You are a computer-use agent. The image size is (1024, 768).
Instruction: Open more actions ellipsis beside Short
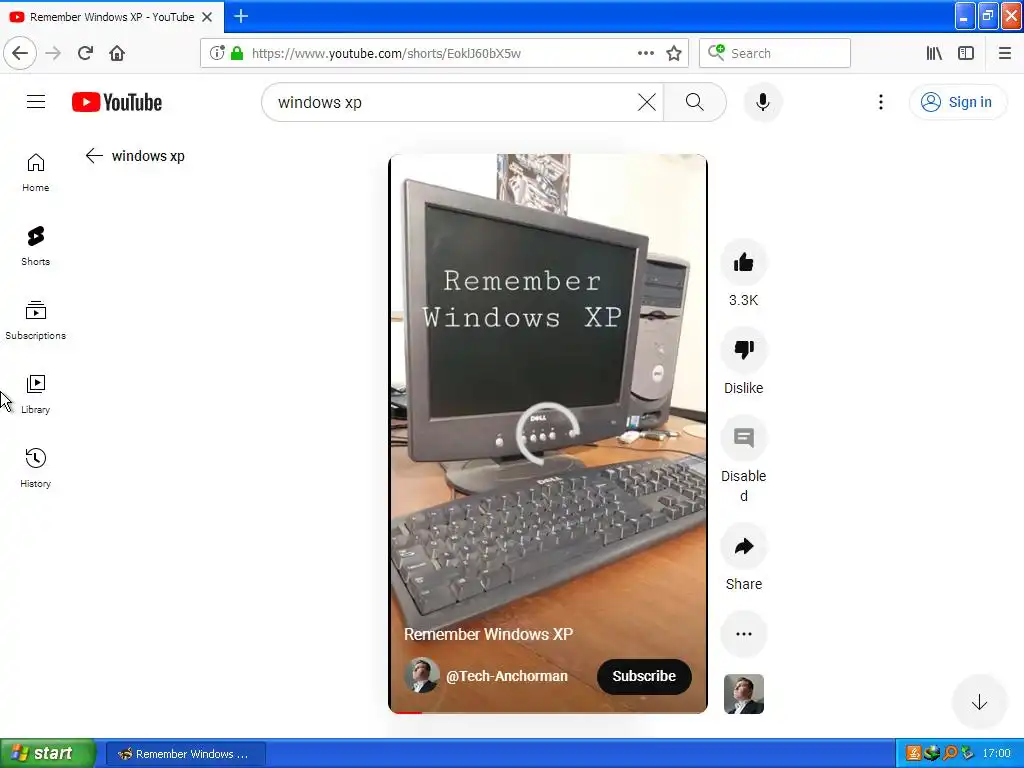coord(743,633)
